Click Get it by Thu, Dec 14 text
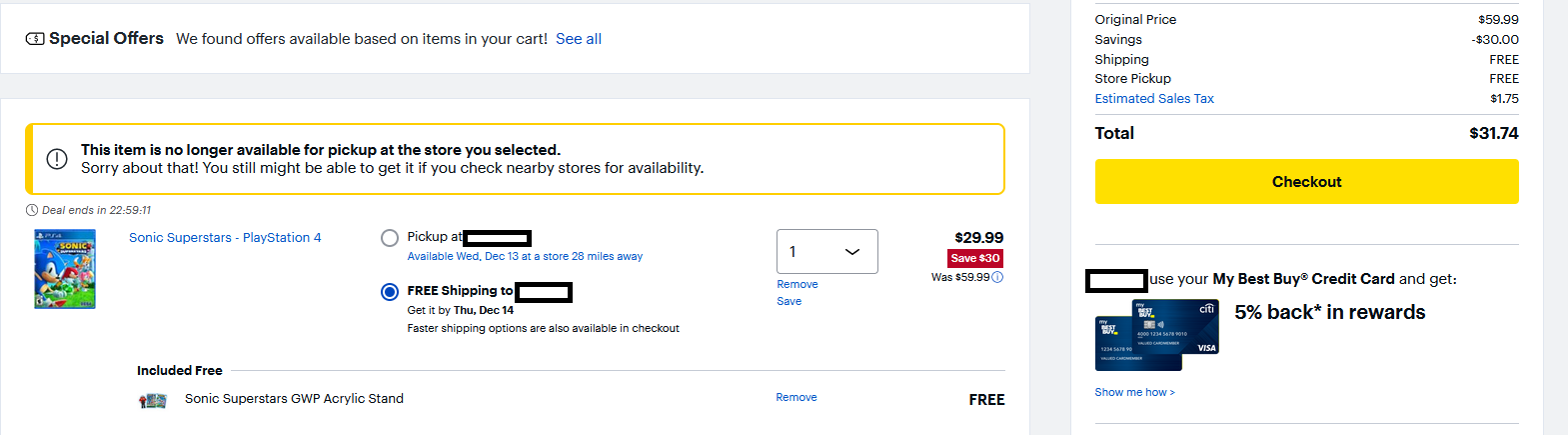 point(460,311)
